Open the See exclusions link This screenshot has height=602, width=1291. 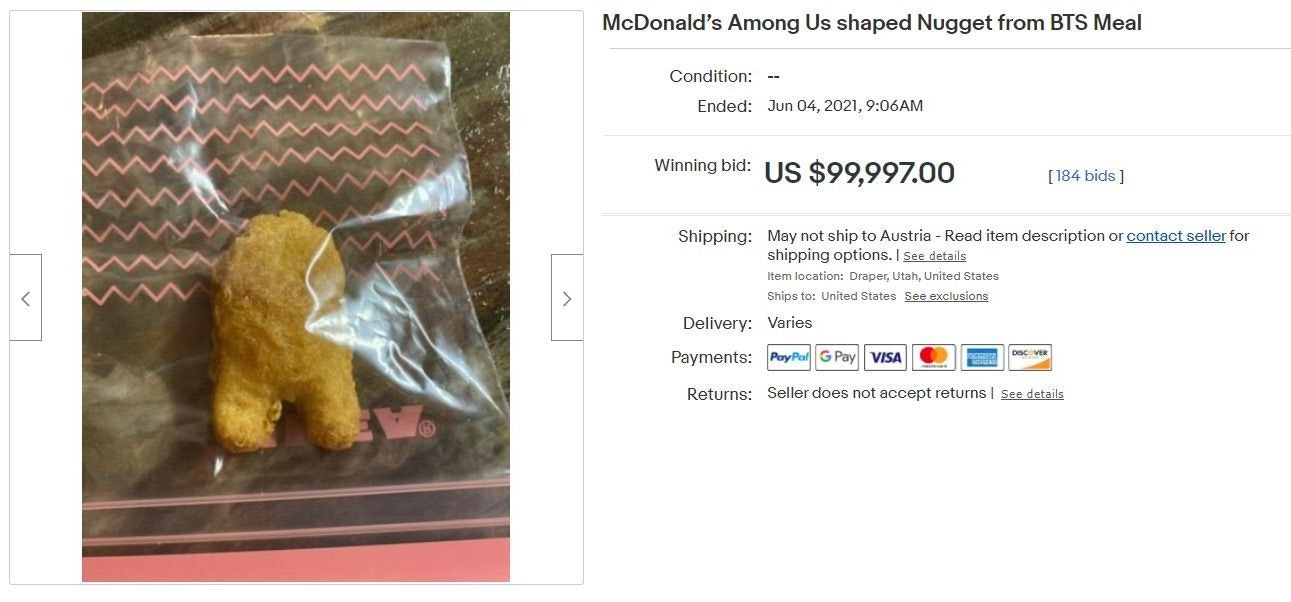(946, 296)
